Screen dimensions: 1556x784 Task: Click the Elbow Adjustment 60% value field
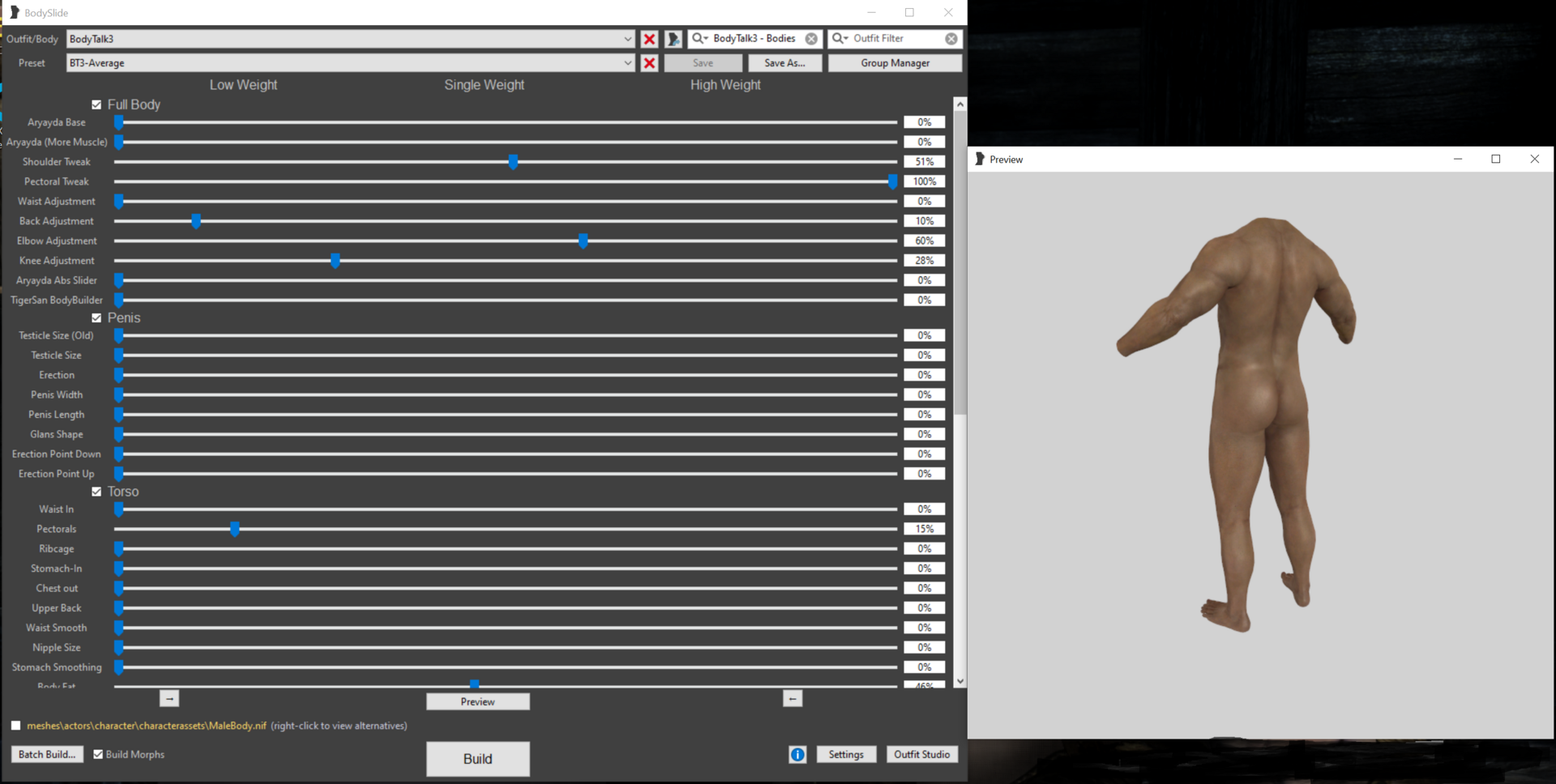pos(924,241)
